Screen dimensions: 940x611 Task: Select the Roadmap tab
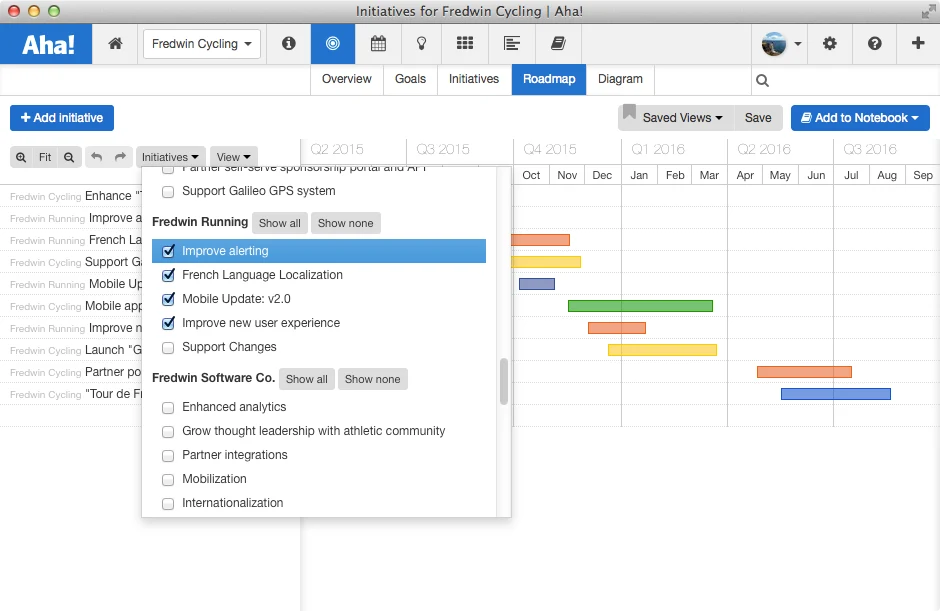pyautogui.click(x=549, y=79)
